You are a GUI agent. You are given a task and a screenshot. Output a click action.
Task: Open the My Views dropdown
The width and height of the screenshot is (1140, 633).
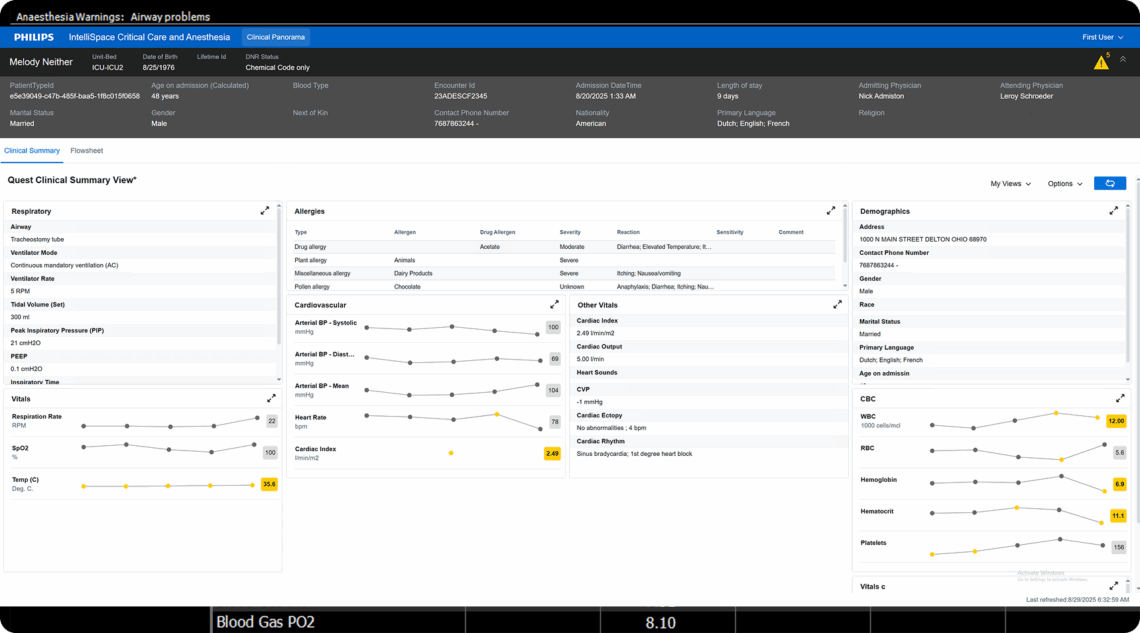(1010, 184)
